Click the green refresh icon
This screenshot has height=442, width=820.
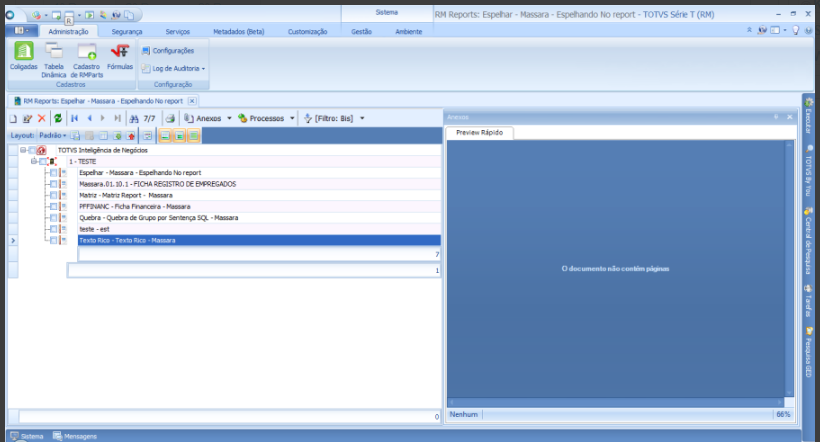pyautogui.click(x=58, y=119)
